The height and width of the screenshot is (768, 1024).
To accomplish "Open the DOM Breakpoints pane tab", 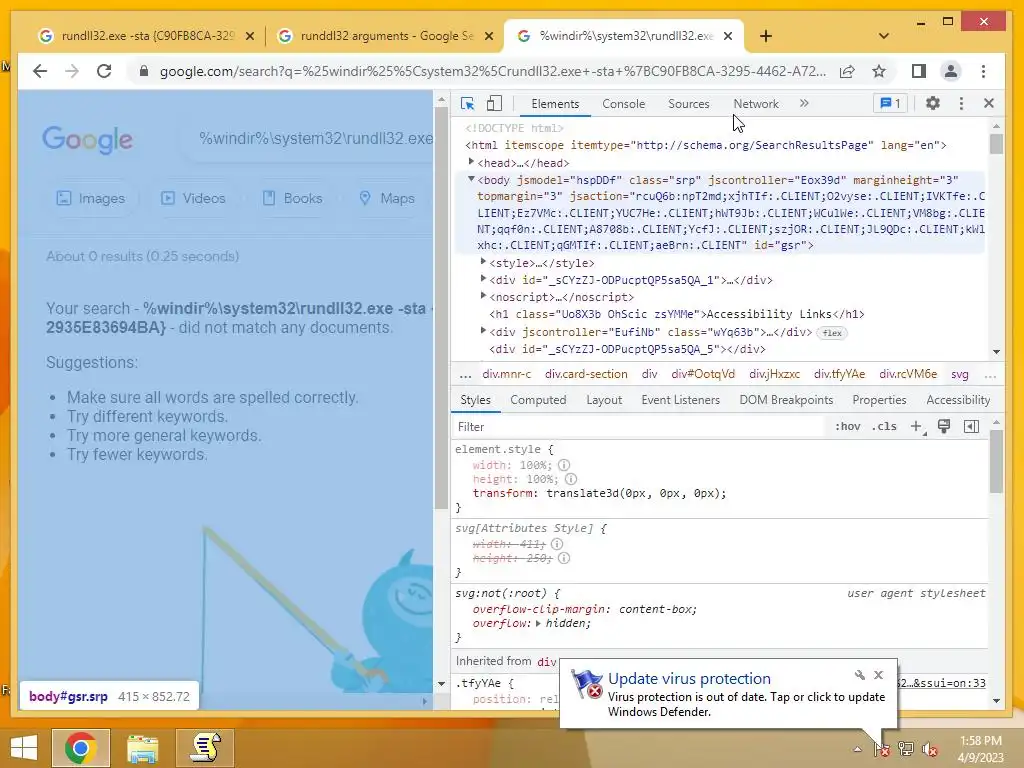I will pyautogui.click(x=786, y=400).
